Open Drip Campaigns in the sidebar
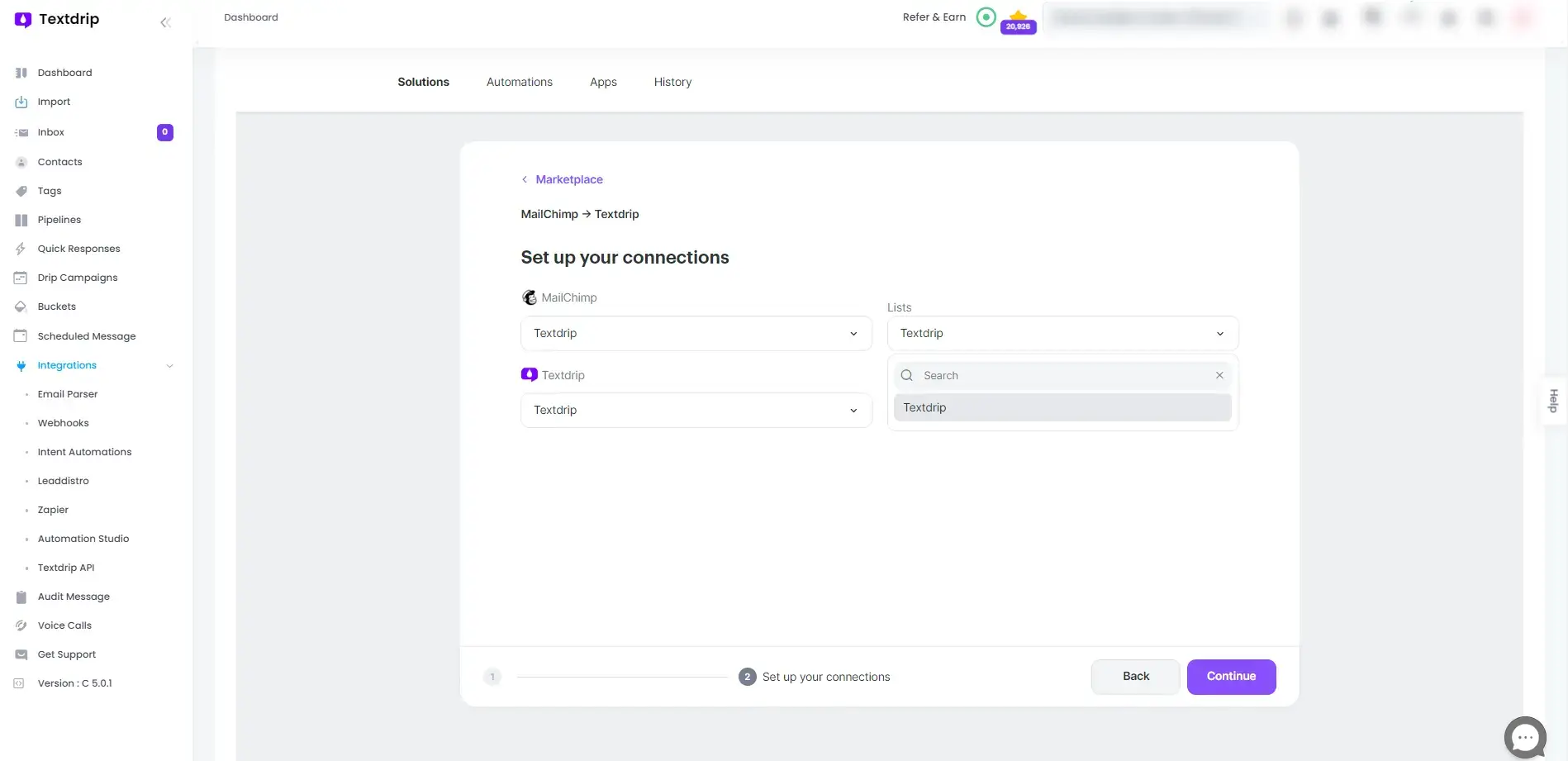This screenshot has width=1568, height=761. (78, 278)
